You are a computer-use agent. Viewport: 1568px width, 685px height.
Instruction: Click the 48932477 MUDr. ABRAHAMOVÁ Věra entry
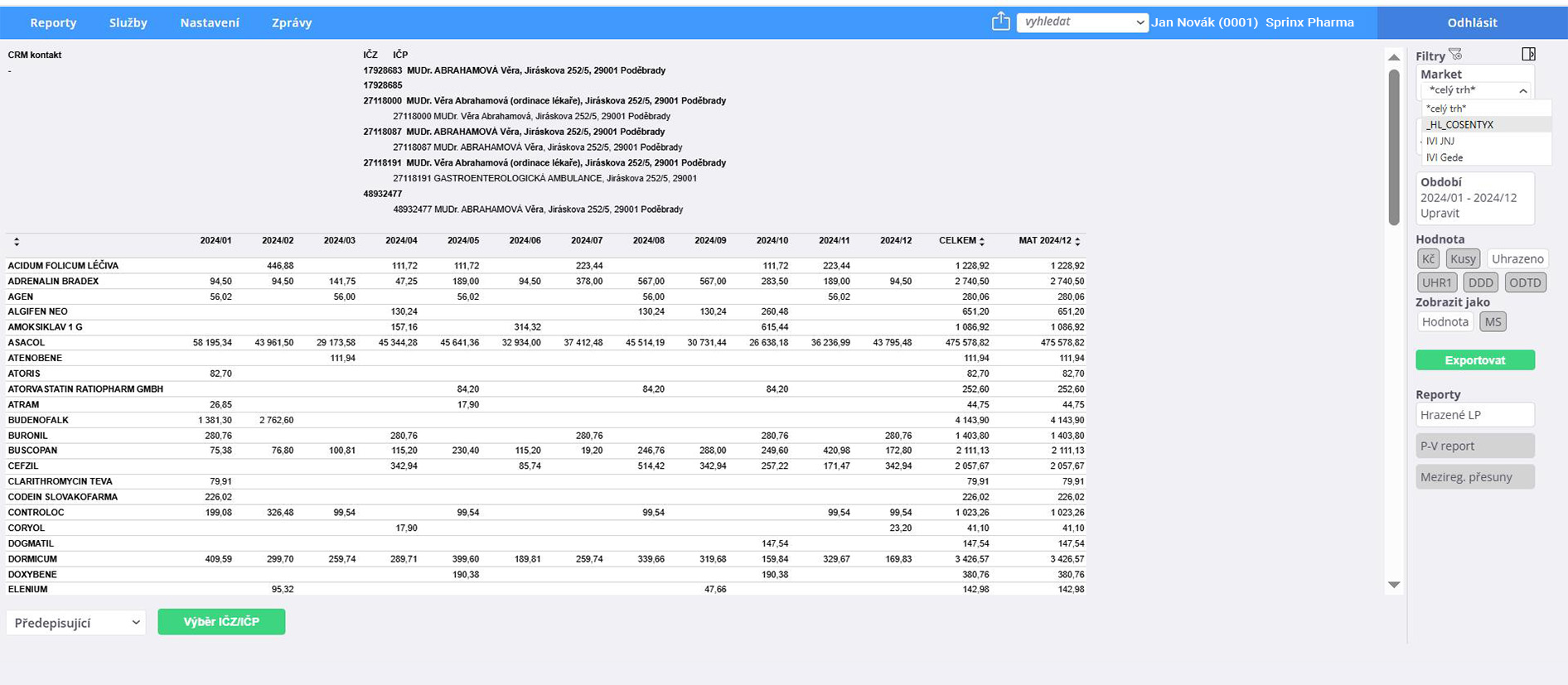click(538, 210)
